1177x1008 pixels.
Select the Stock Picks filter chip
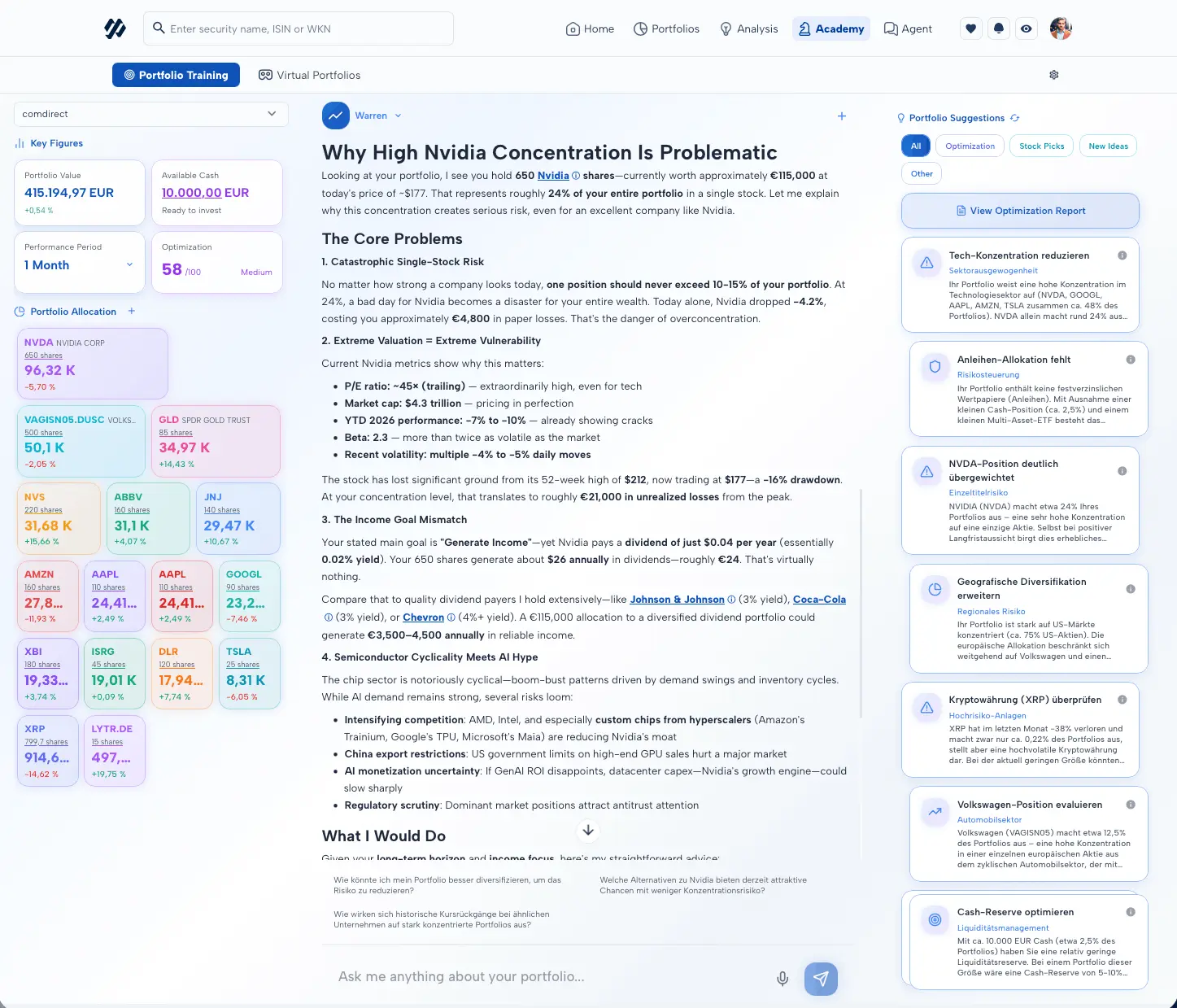[x=1041, y=146]
